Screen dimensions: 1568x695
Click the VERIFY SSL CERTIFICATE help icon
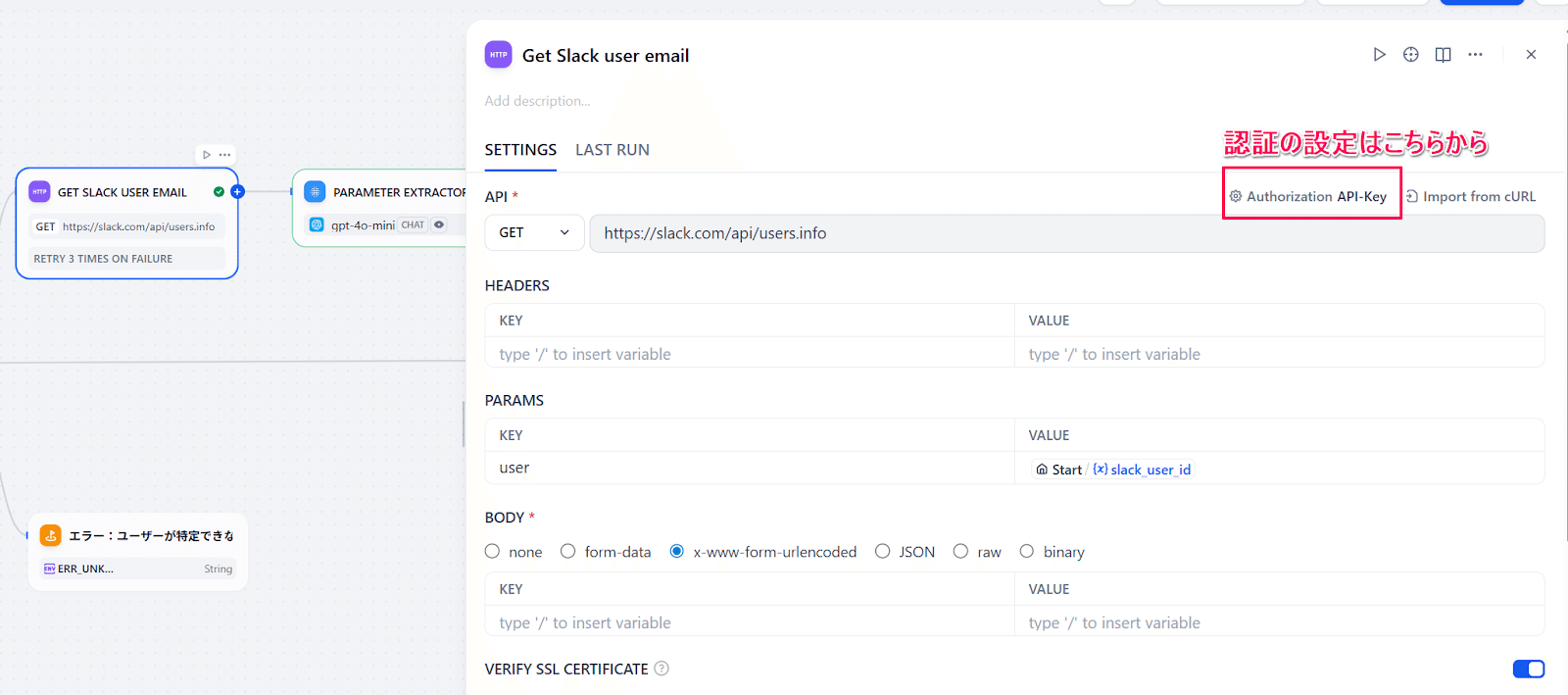(x=661, y=669)
